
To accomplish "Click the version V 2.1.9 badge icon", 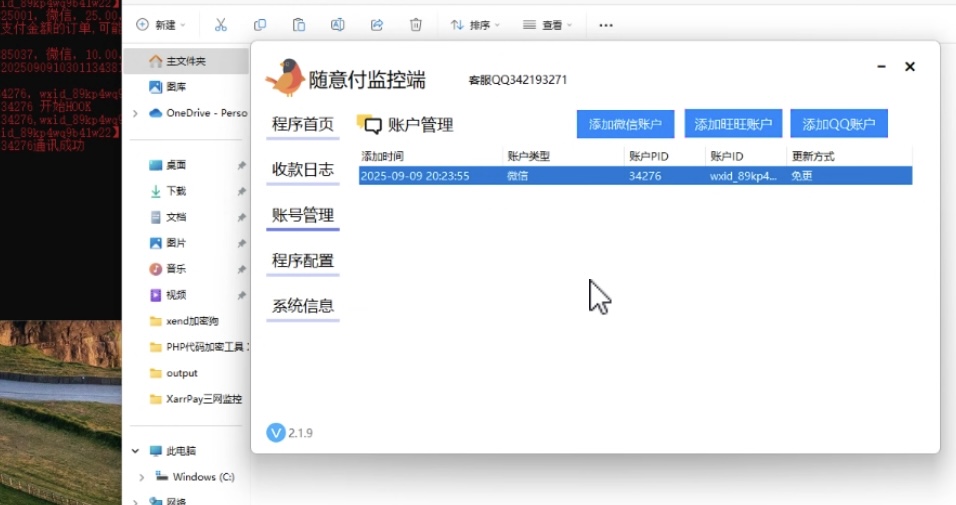I will 276,433.
